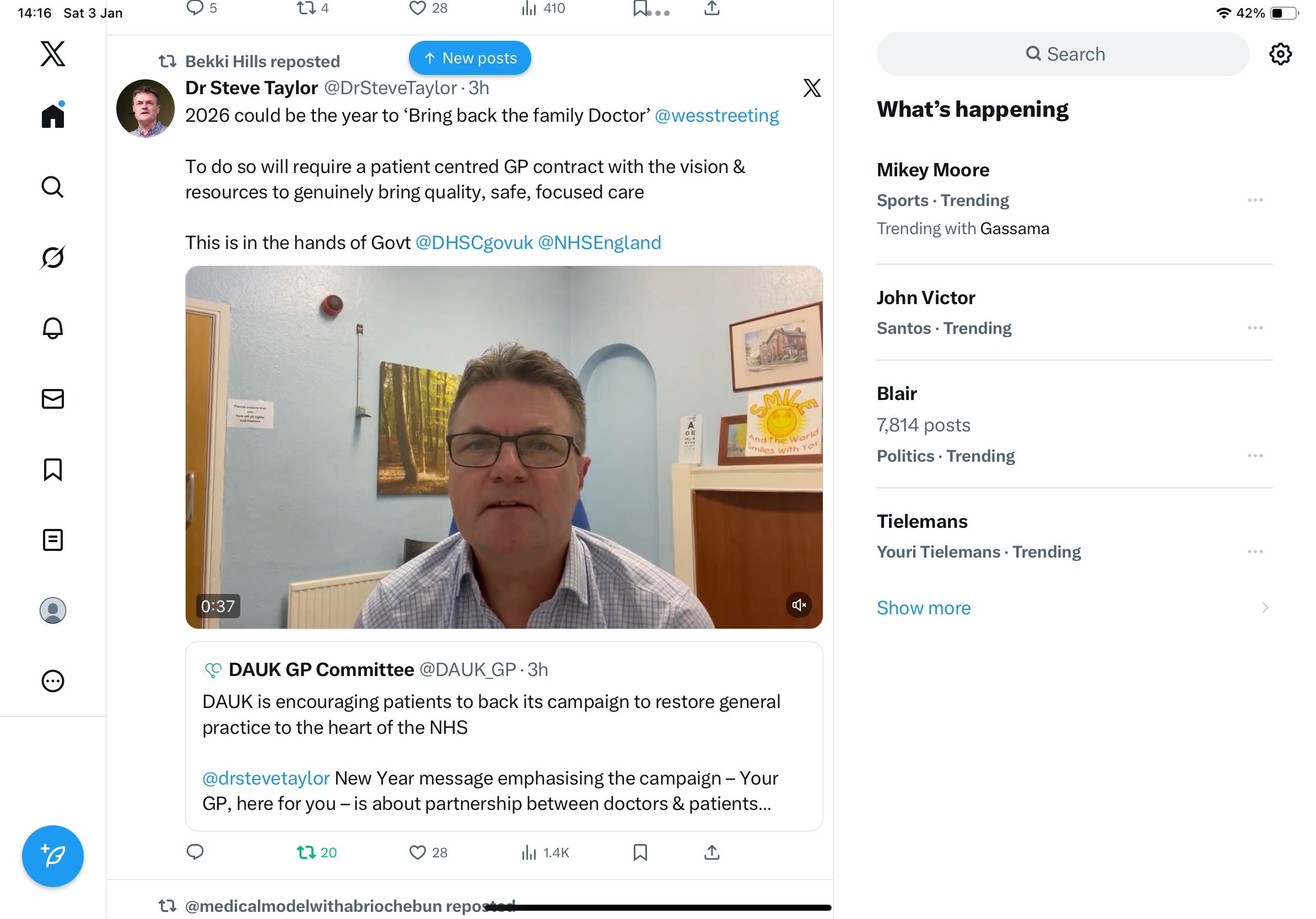Open the @wesstreeting mention link
This screenshot has width=1316, height=919.
(x=716, y=116)
